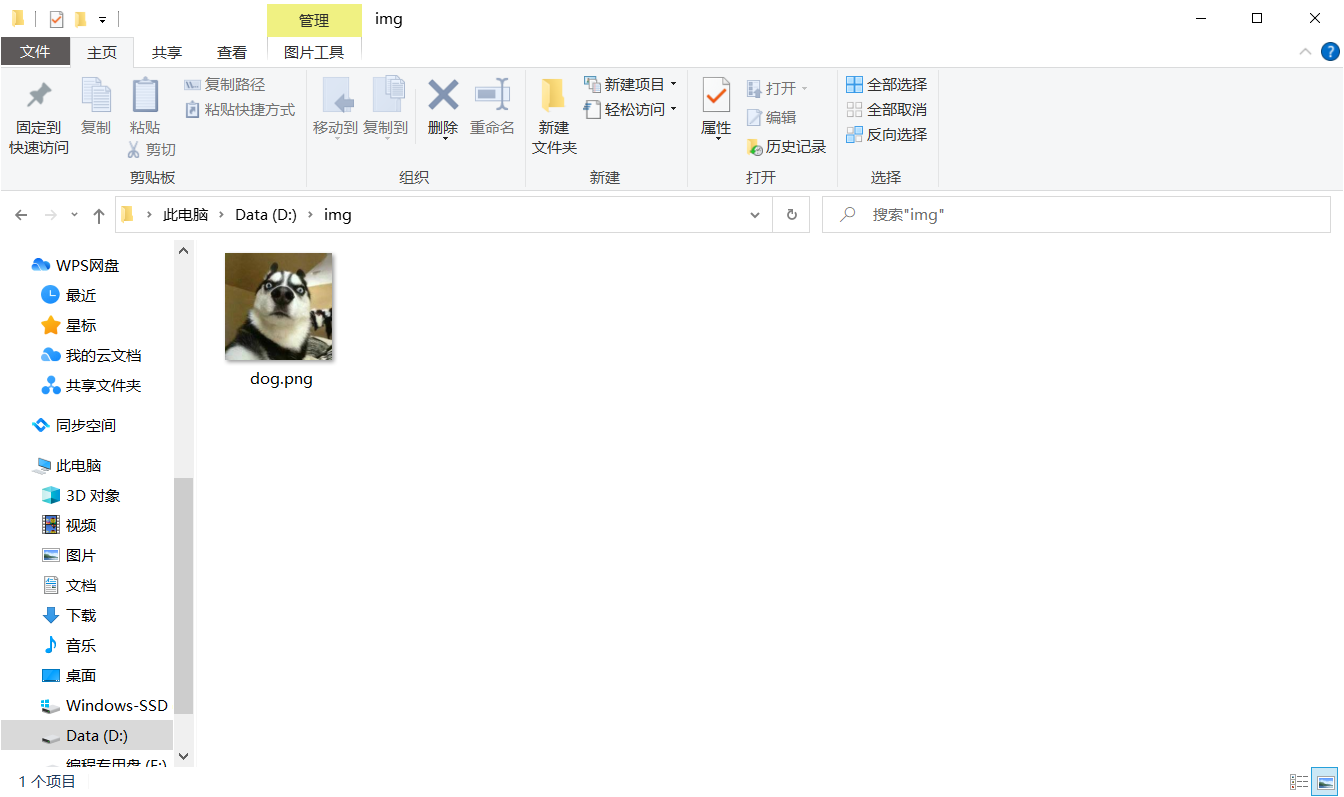The image size is (1344, 797).
Task: Switch to the 主页 home tab
Action: click(x=102, y=53)
